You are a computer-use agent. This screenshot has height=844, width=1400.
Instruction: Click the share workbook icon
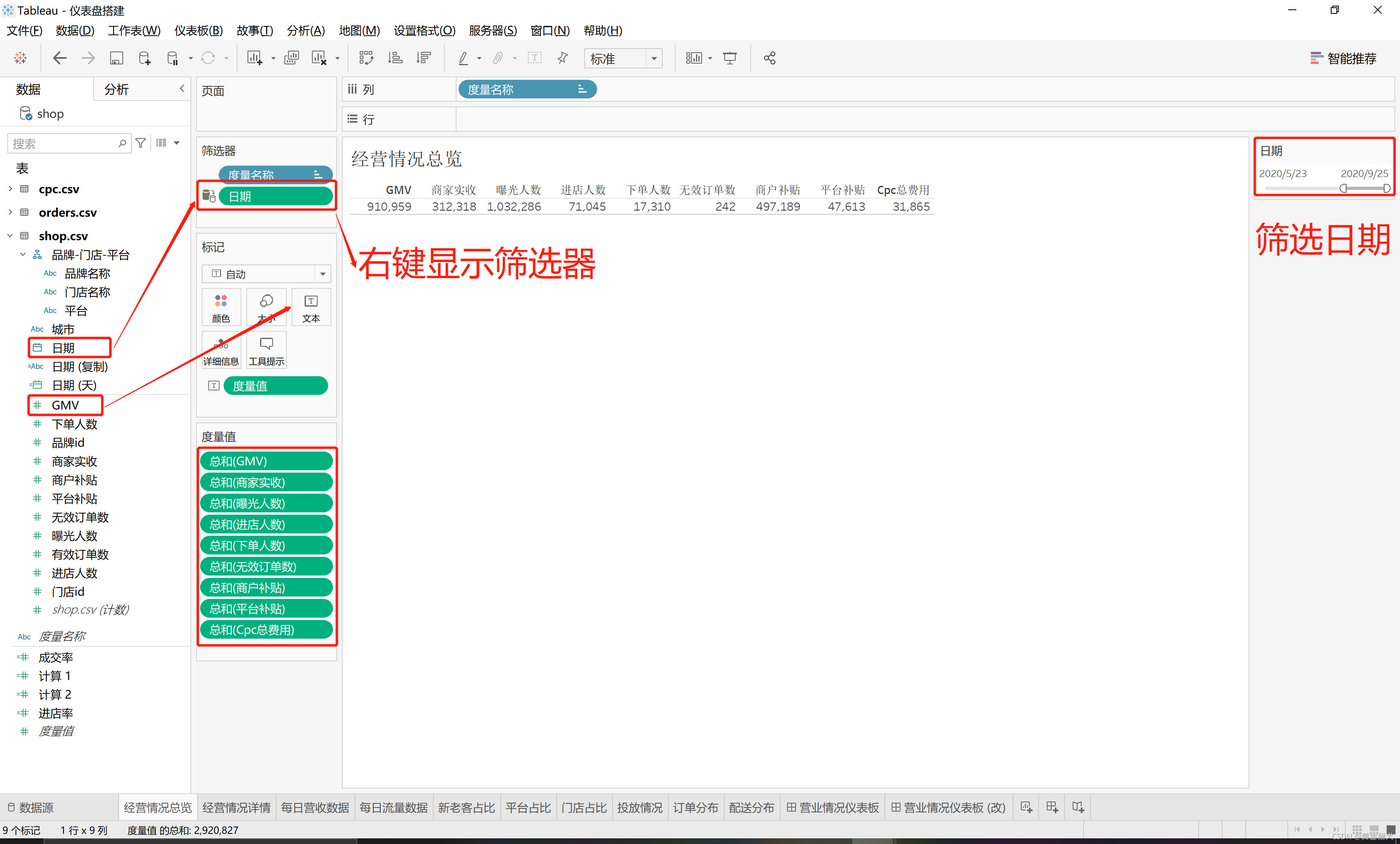[769, 58]
